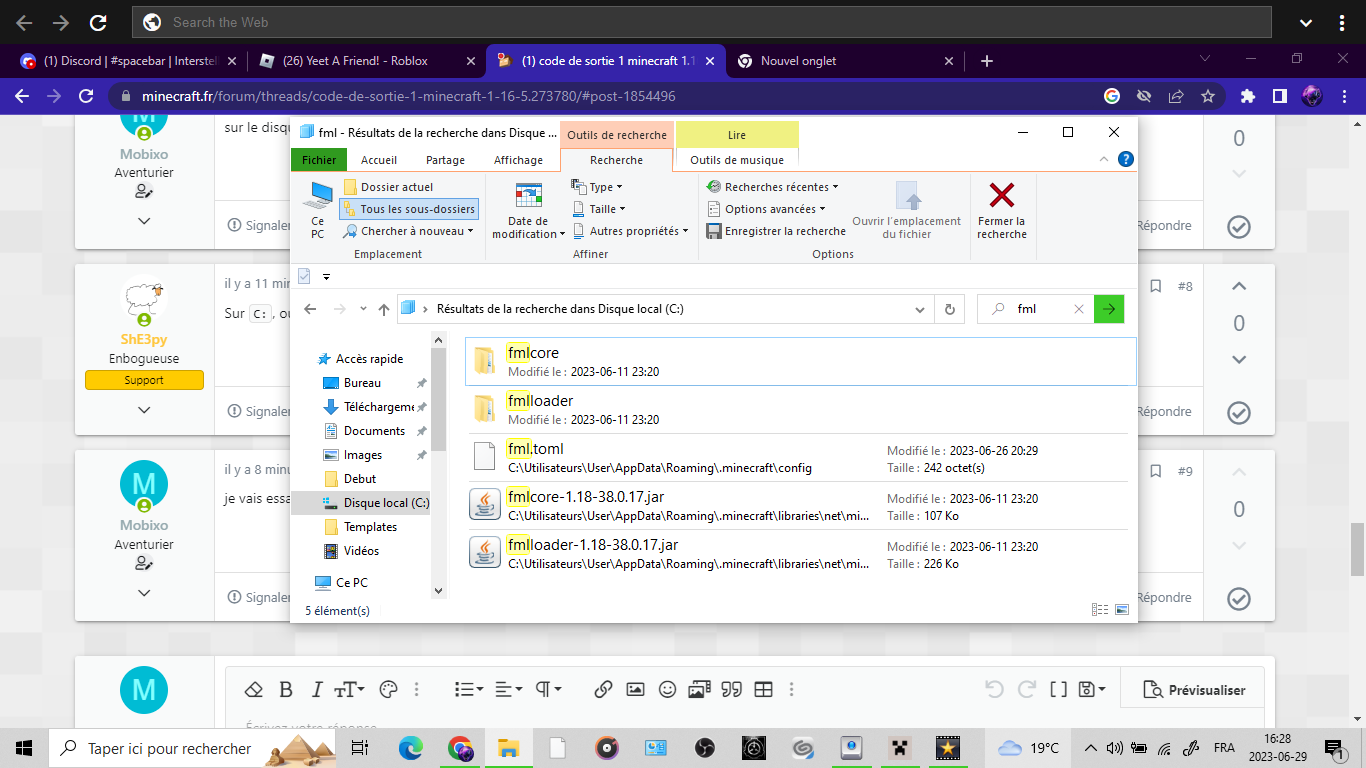Switch to Outils de musique tab
The image size is (1366, 768).
737,160
